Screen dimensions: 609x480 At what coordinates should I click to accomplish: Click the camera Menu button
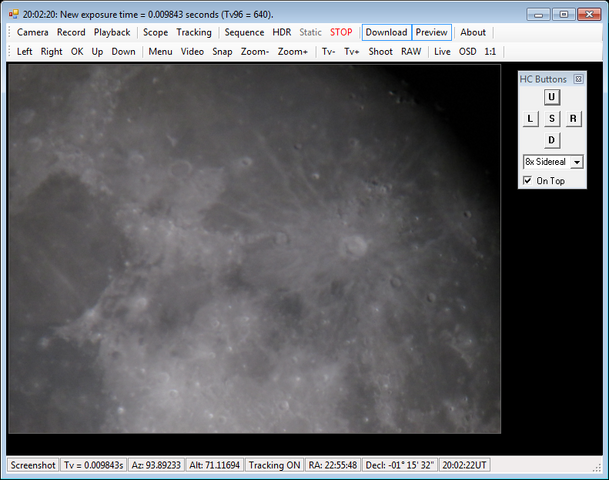[x=160, y=52]
